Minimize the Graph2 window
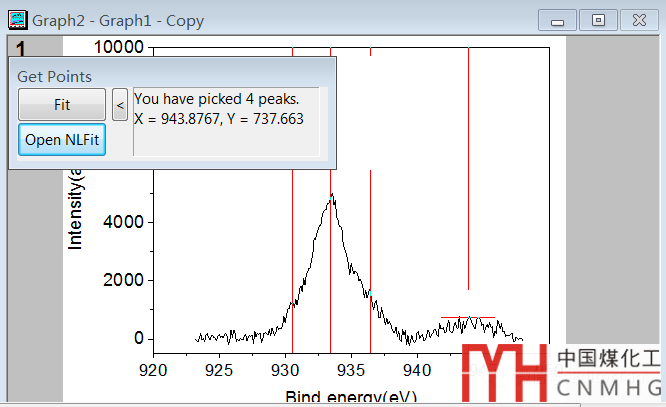Viewport: 666px width, 407px height. 556,20
